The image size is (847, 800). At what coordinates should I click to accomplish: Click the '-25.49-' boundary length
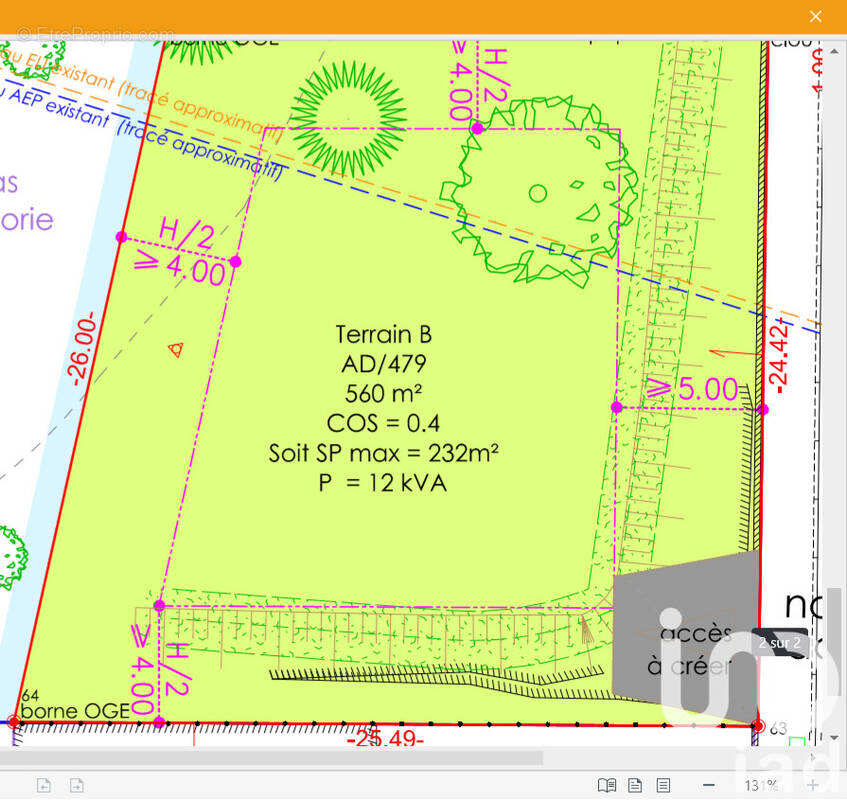pos(385,738)
